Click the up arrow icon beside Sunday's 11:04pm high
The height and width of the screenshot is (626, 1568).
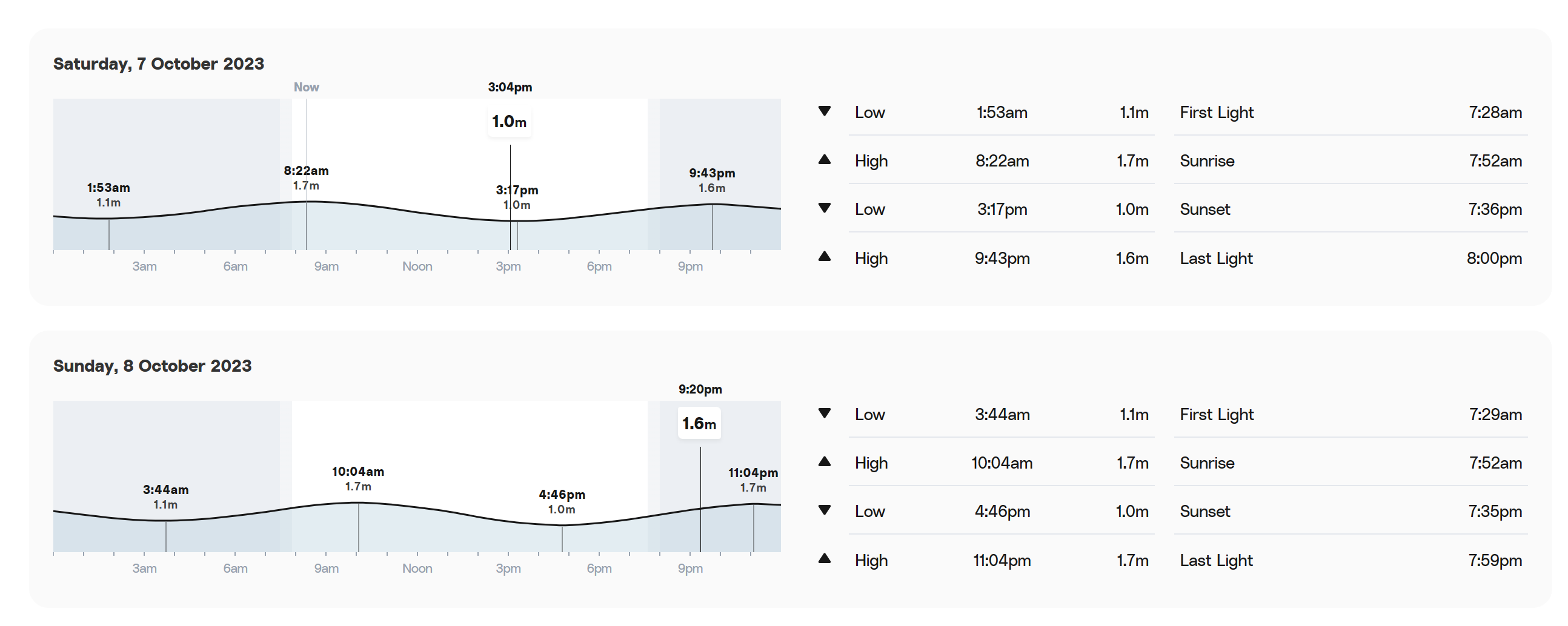pyautogui.click(x=824, y=558)
